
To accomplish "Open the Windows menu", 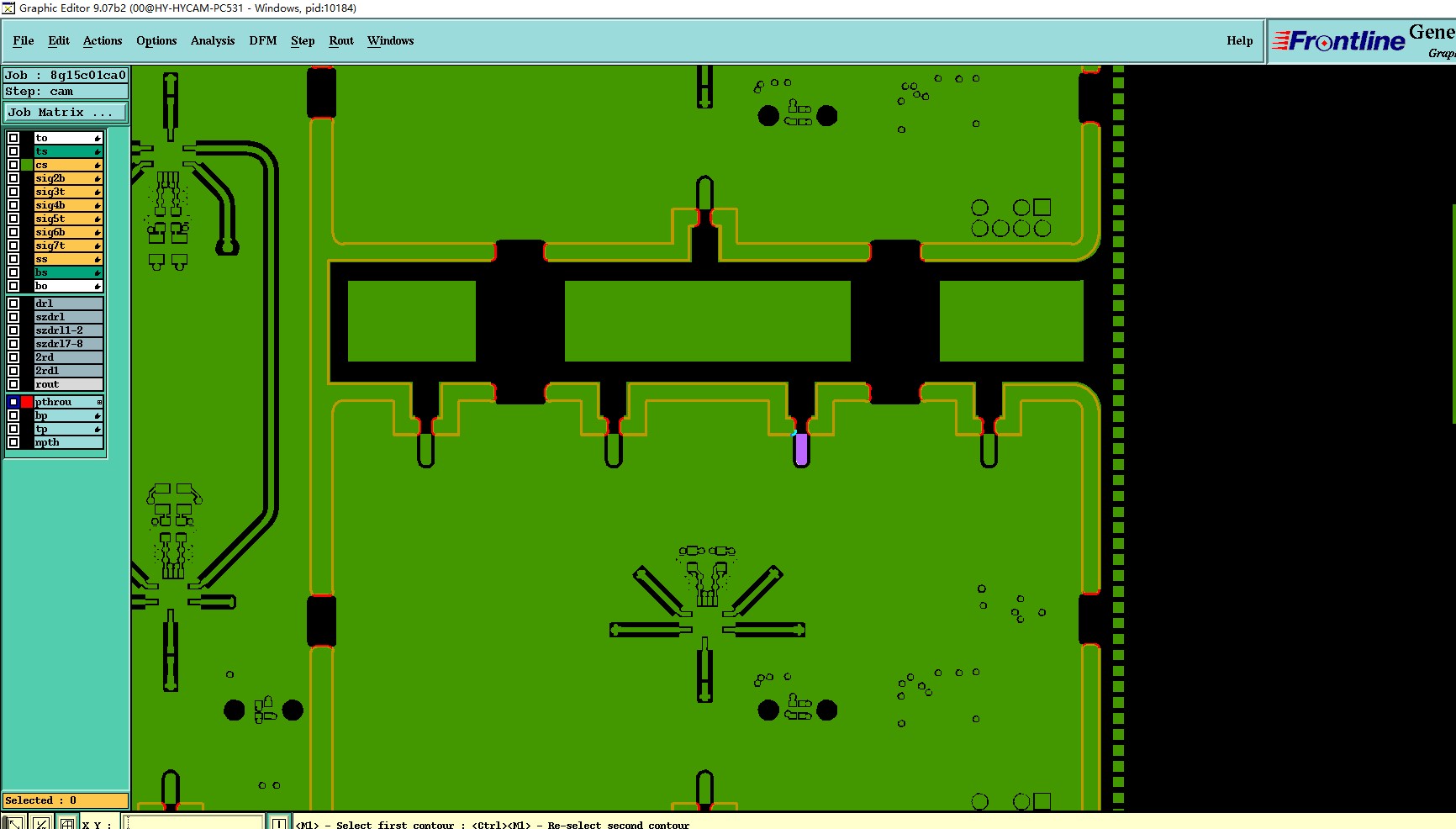I will tap(391, 40).
